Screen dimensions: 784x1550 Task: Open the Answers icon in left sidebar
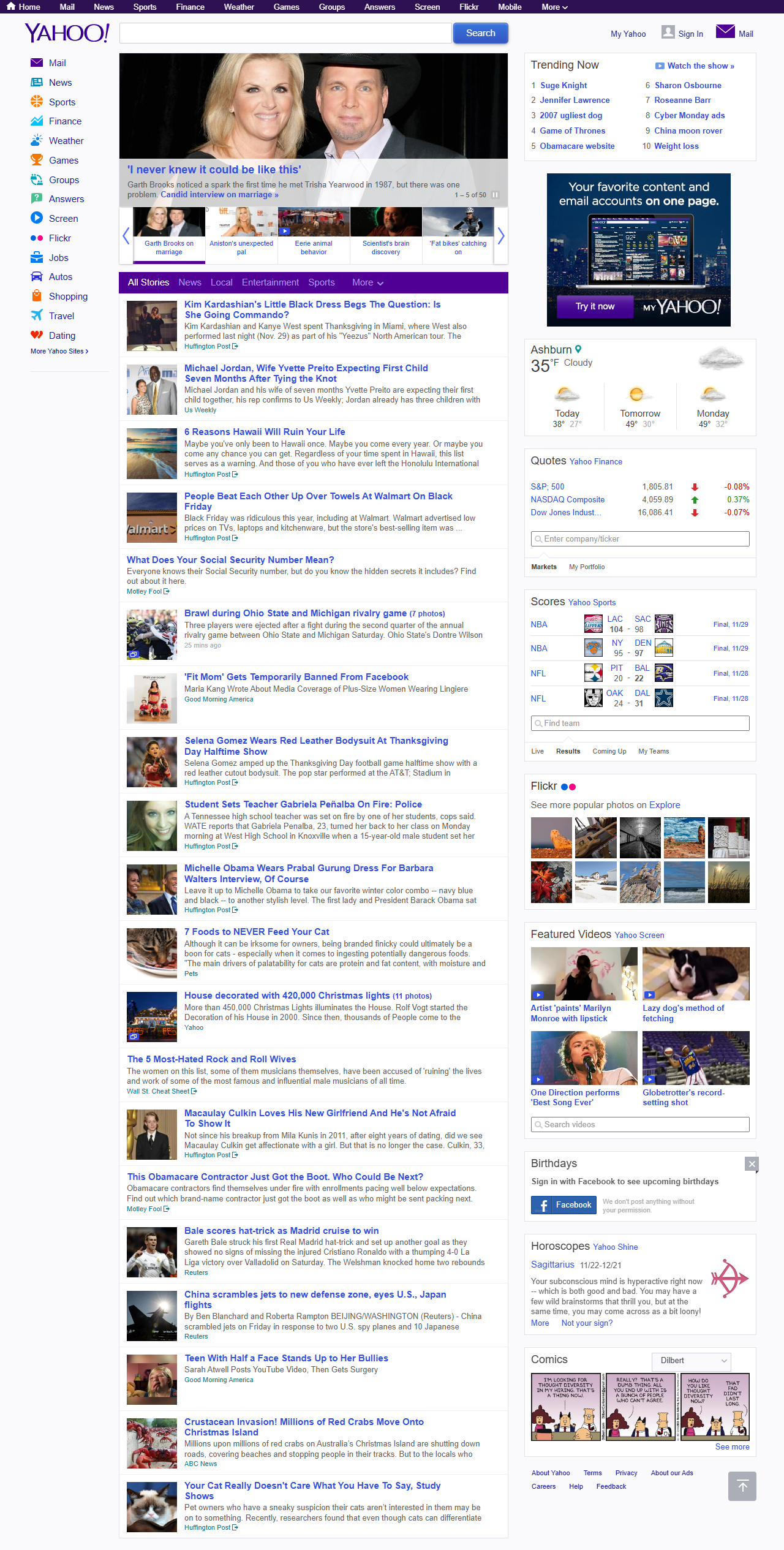37,198
